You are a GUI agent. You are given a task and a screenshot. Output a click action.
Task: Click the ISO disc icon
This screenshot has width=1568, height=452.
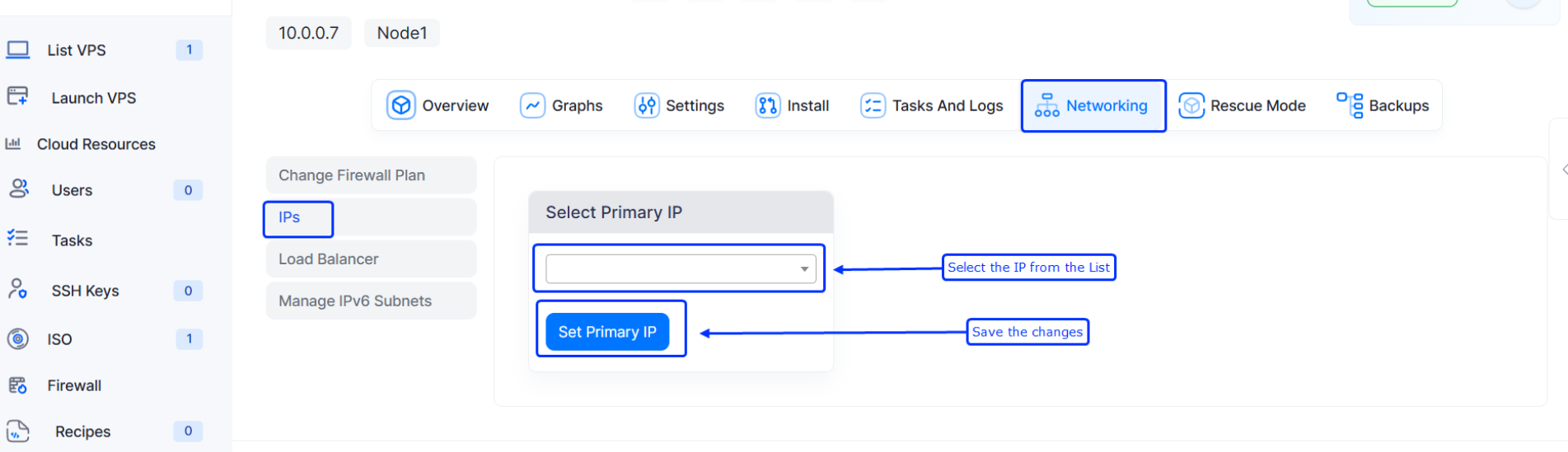[18, 338]
